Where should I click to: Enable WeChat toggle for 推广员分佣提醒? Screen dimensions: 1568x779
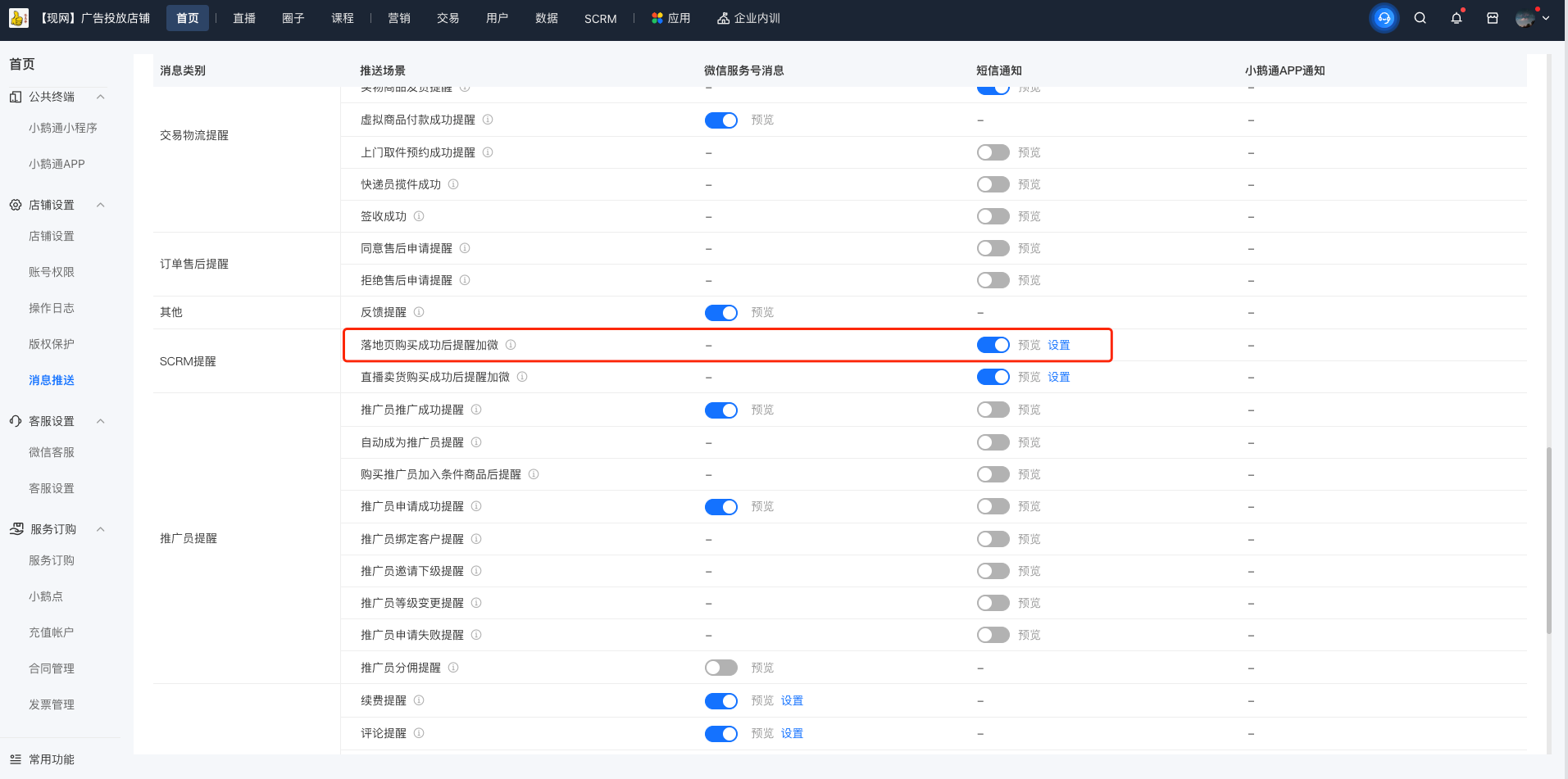click(x=721, y=668)
